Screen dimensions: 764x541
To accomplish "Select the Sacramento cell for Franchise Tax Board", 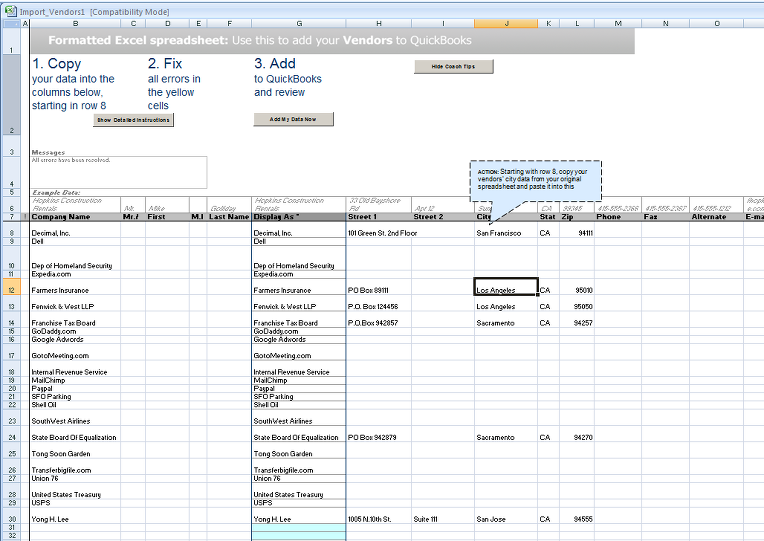I will (x=506, y=323).
